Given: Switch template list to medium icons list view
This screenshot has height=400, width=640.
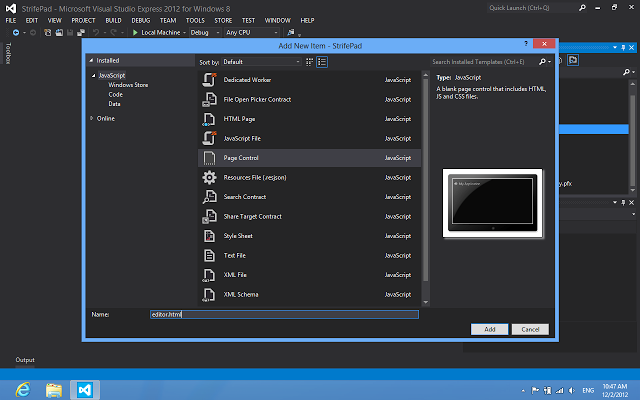Looking at the screenshot, I should point(322,62).
